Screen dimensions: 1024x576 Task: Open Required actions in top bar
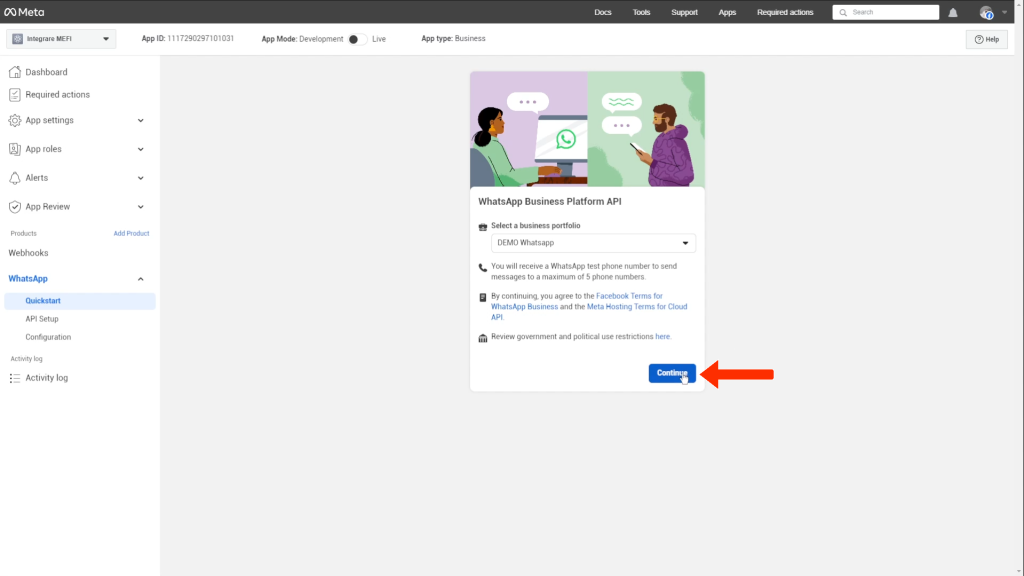coord(785,12)
